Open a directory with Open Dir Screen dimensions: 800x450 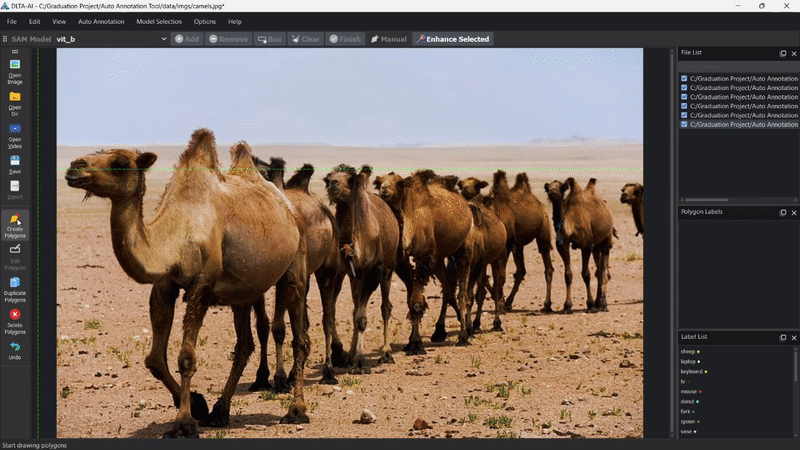point(15,104)
